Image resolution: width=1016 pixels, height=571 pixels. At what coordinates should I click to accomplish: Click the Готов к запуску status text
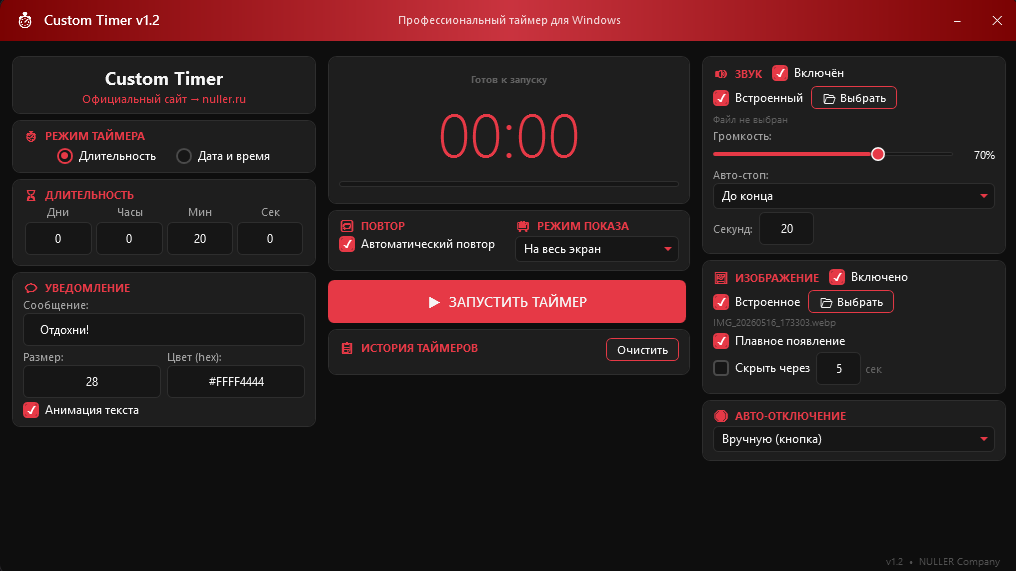pos(509,80)
